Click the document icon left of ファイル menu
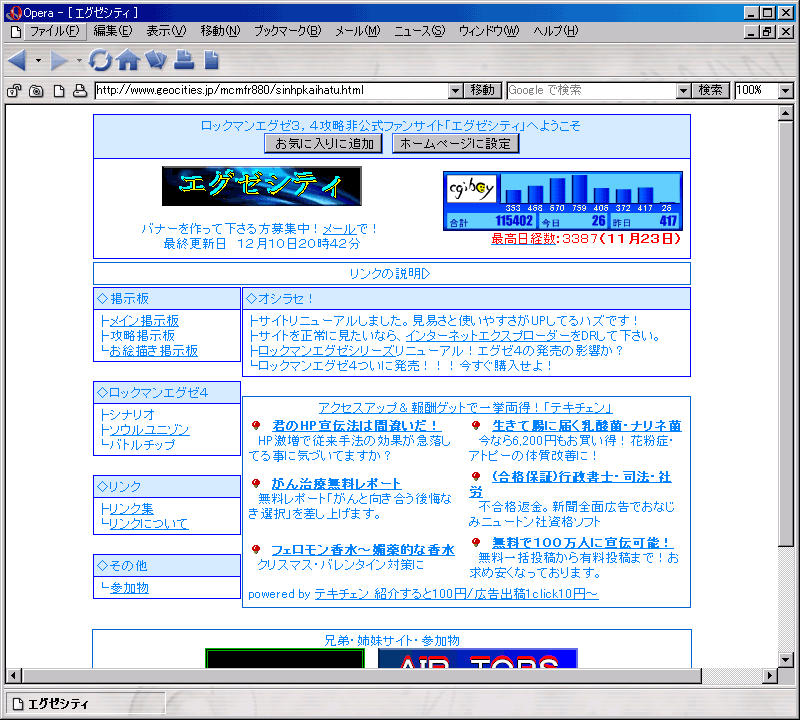 point(16,32)
